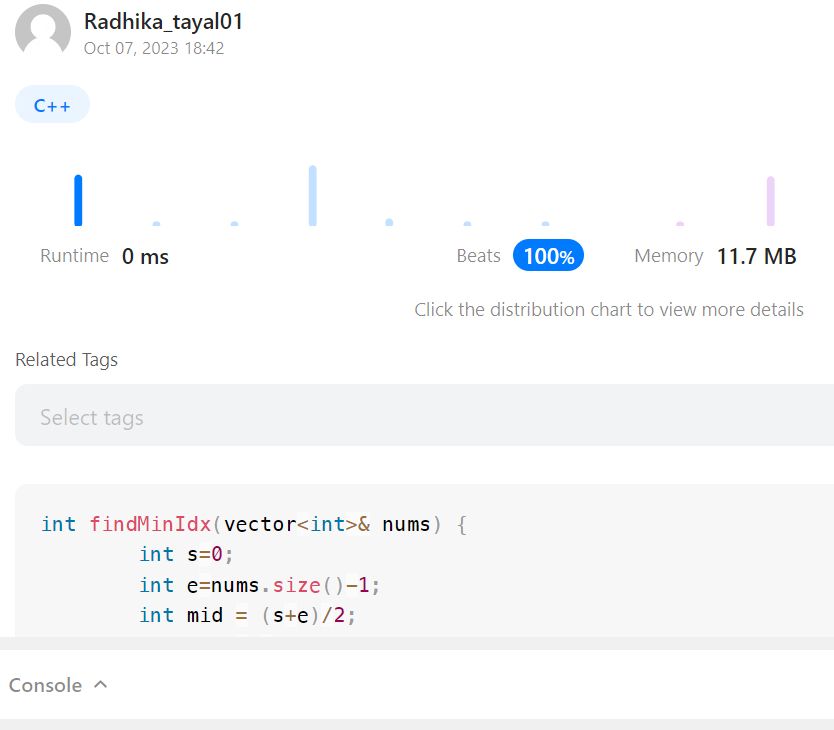
Task: Select the tall purple memory distribution bar
Action: click(771, 201)
